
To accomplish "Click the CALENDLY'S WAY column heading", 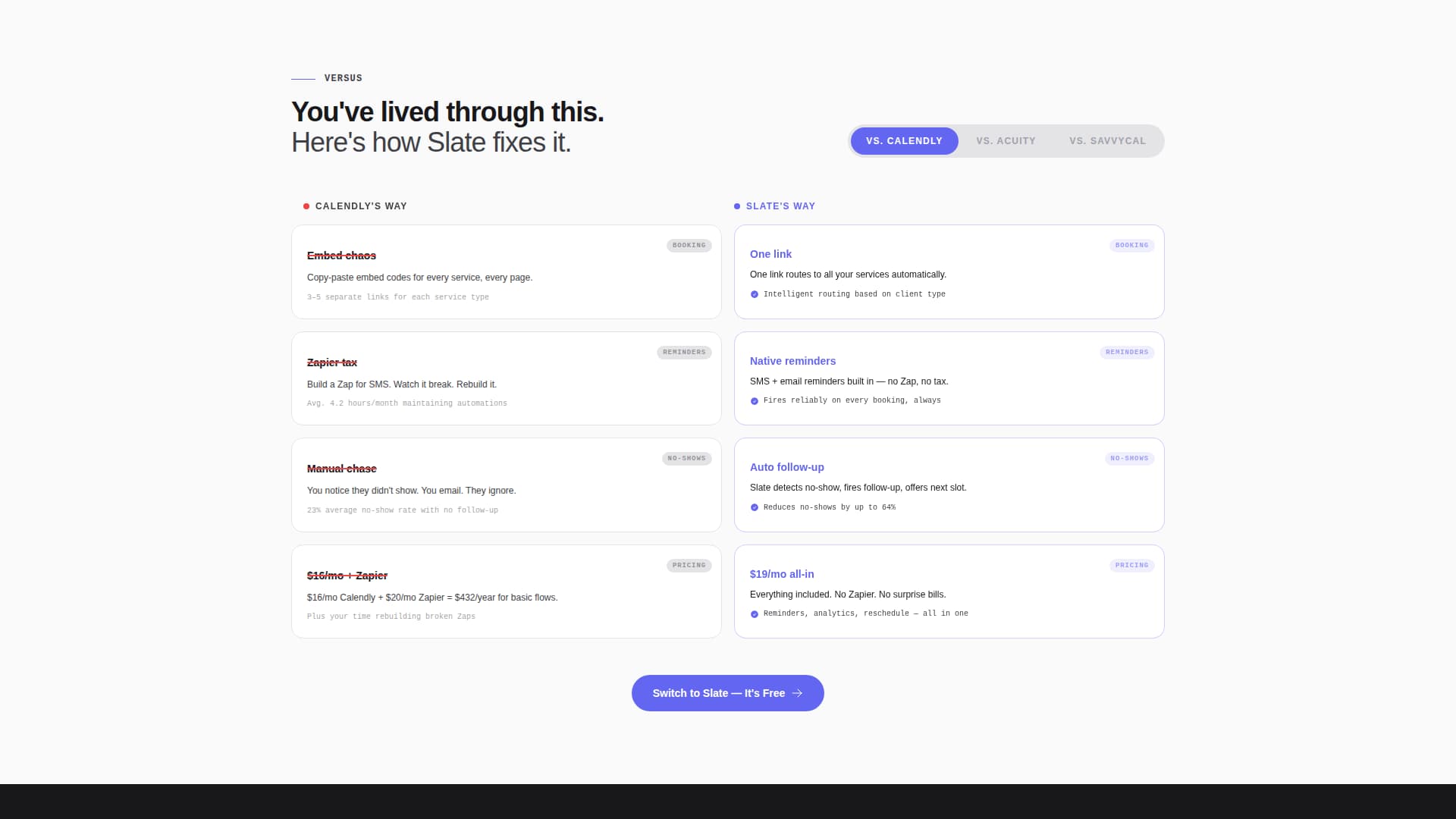I will [361, 206].
